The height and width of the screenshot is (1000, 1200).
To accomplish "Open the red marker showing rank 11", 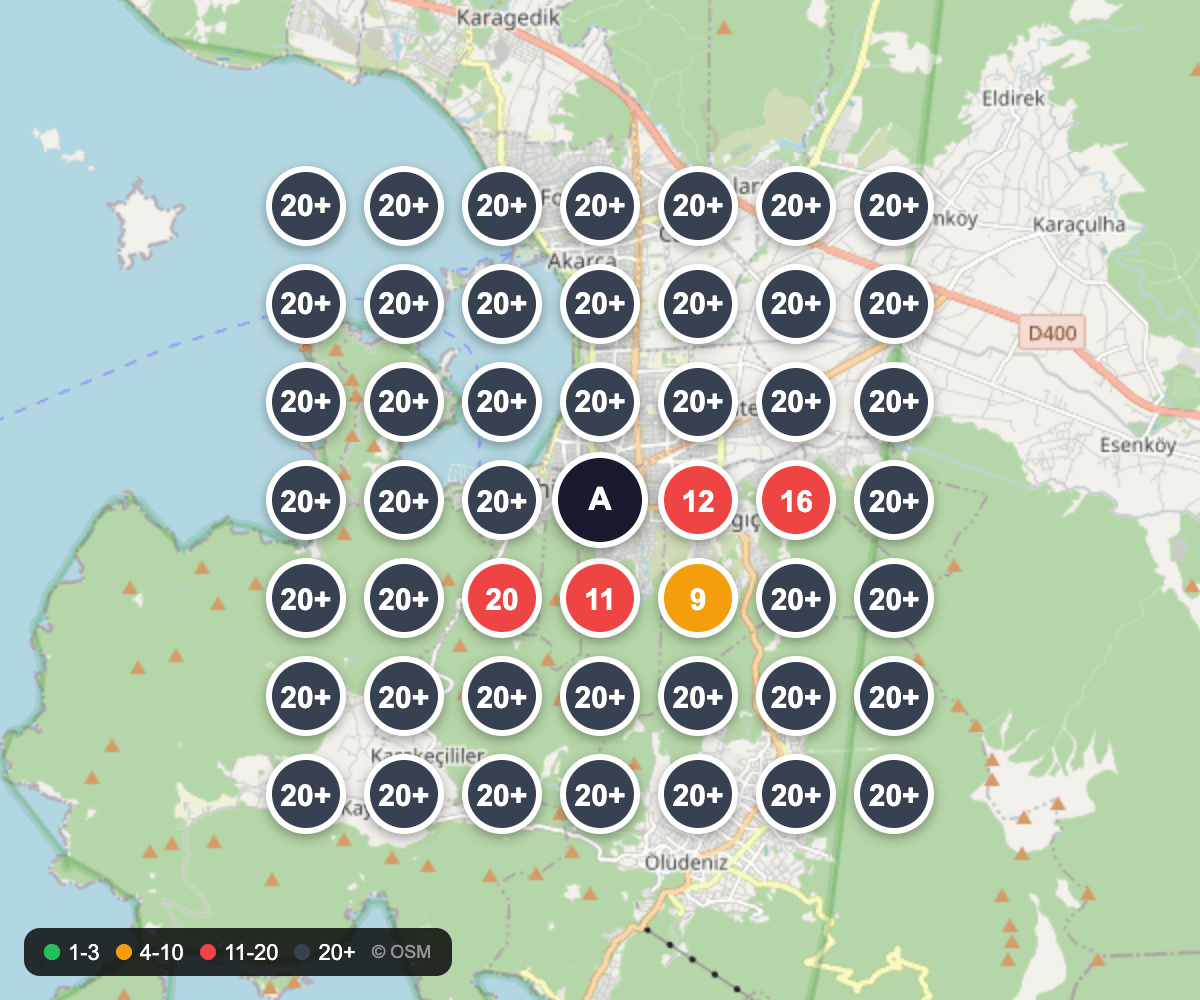I will 600,598.
